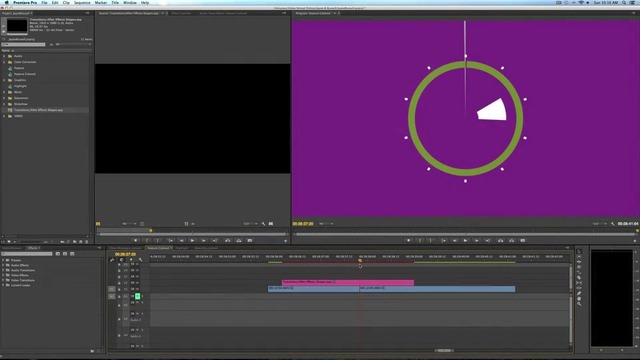Select the Ripple Edit tool
Screen dimensions: 640x360
point(579,262)
